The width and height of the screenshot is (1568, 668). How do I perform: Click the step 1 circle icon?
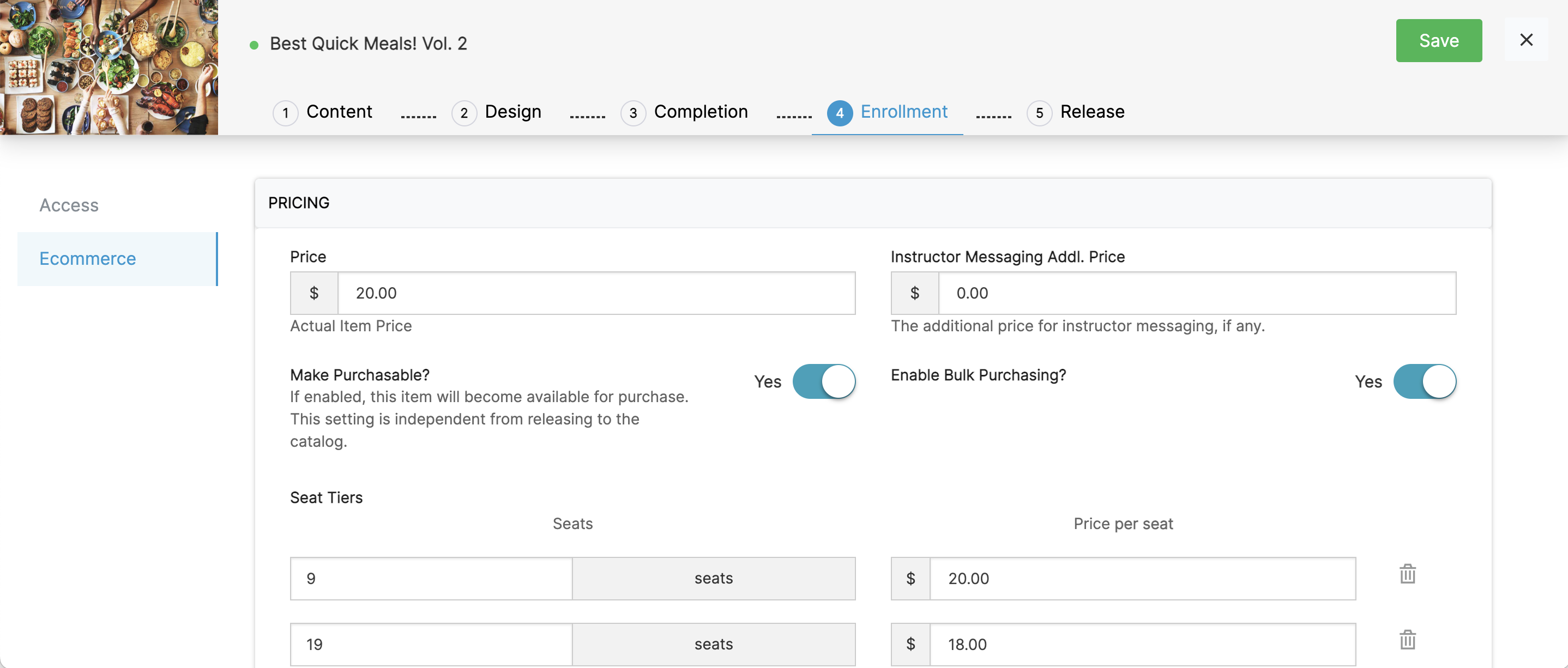pos(286,113)
